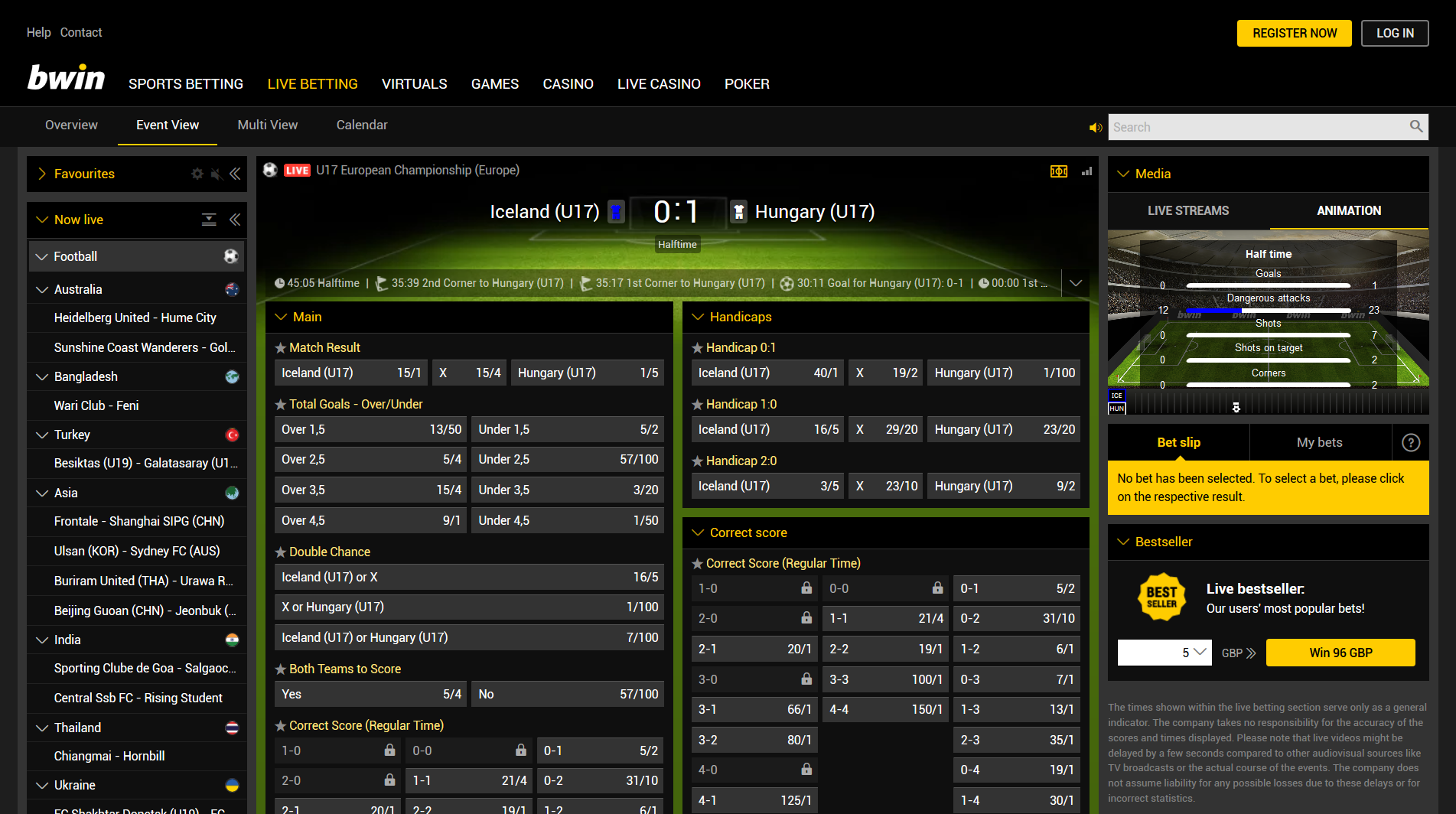The image size is (1456, 814).
Task: Collapse the Correct score section
Action: (x=698, y=532)
